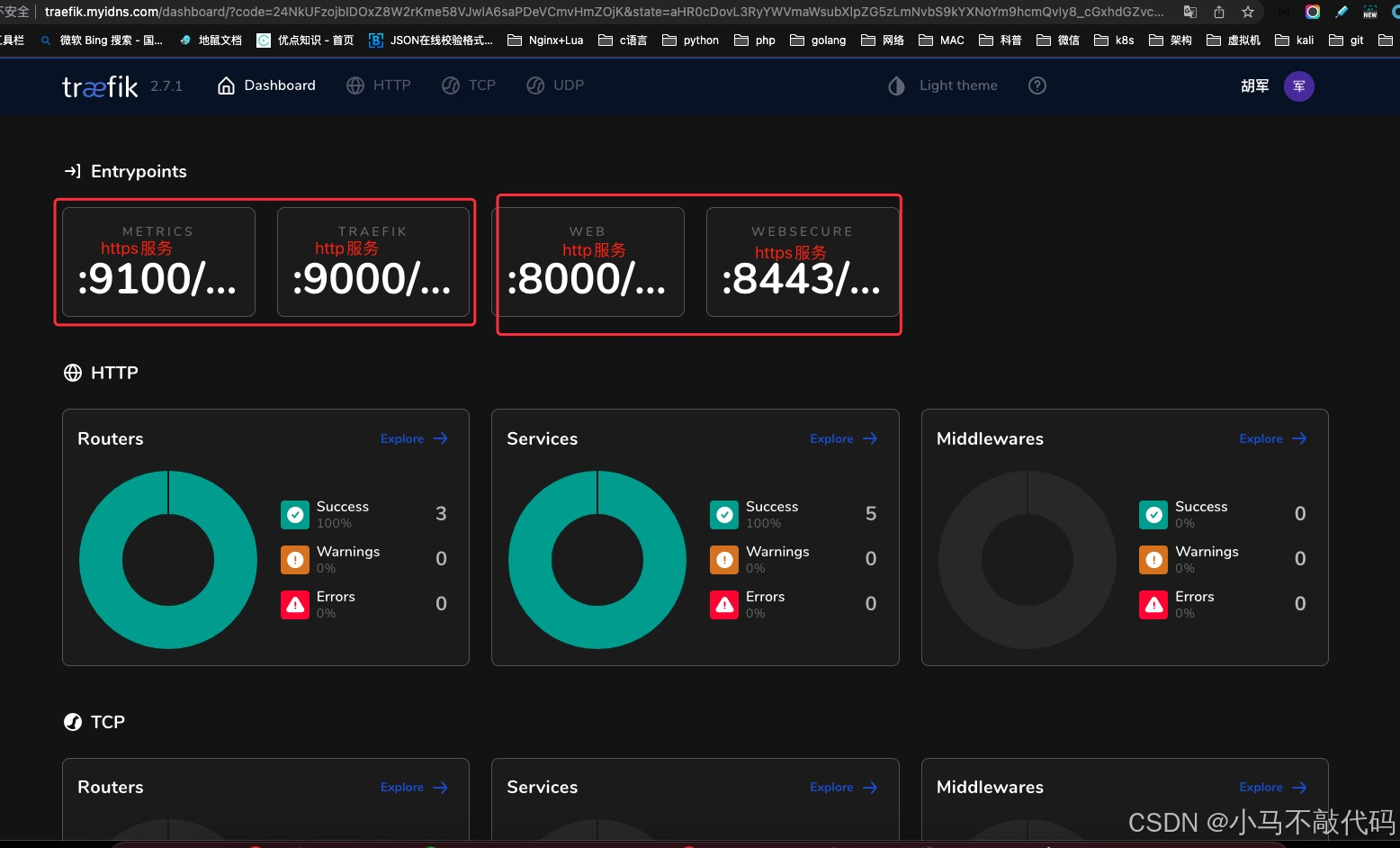Screen dimensions: 1400x848
Task: Click HTTP Middlewares Warnings icon
Action: click(1153, 560)
